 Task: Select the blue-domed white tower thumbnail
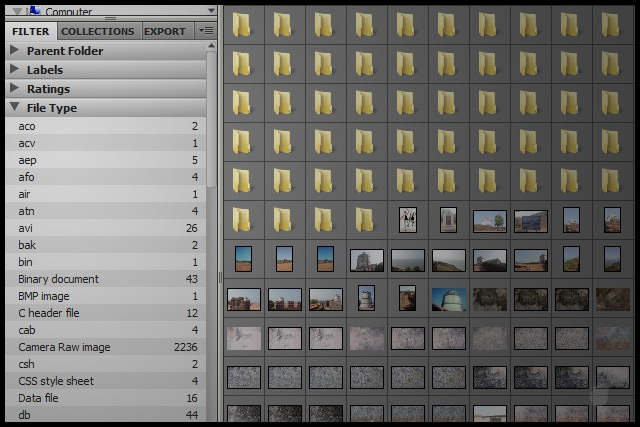coord(448,299)
